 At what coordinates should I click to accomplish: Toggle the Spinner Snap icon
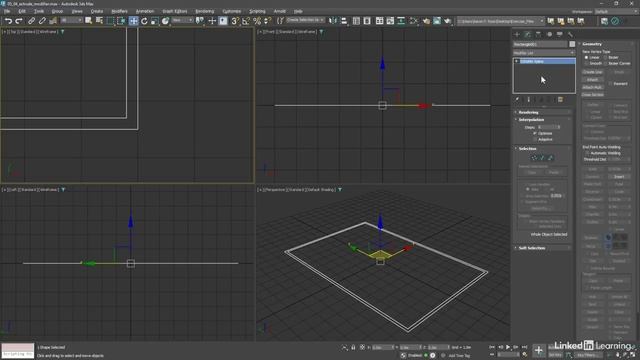268,21
